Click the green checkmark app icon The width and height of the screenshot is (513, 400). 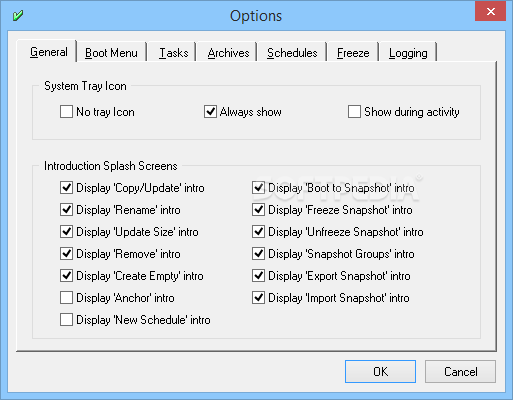pos(18,15)
